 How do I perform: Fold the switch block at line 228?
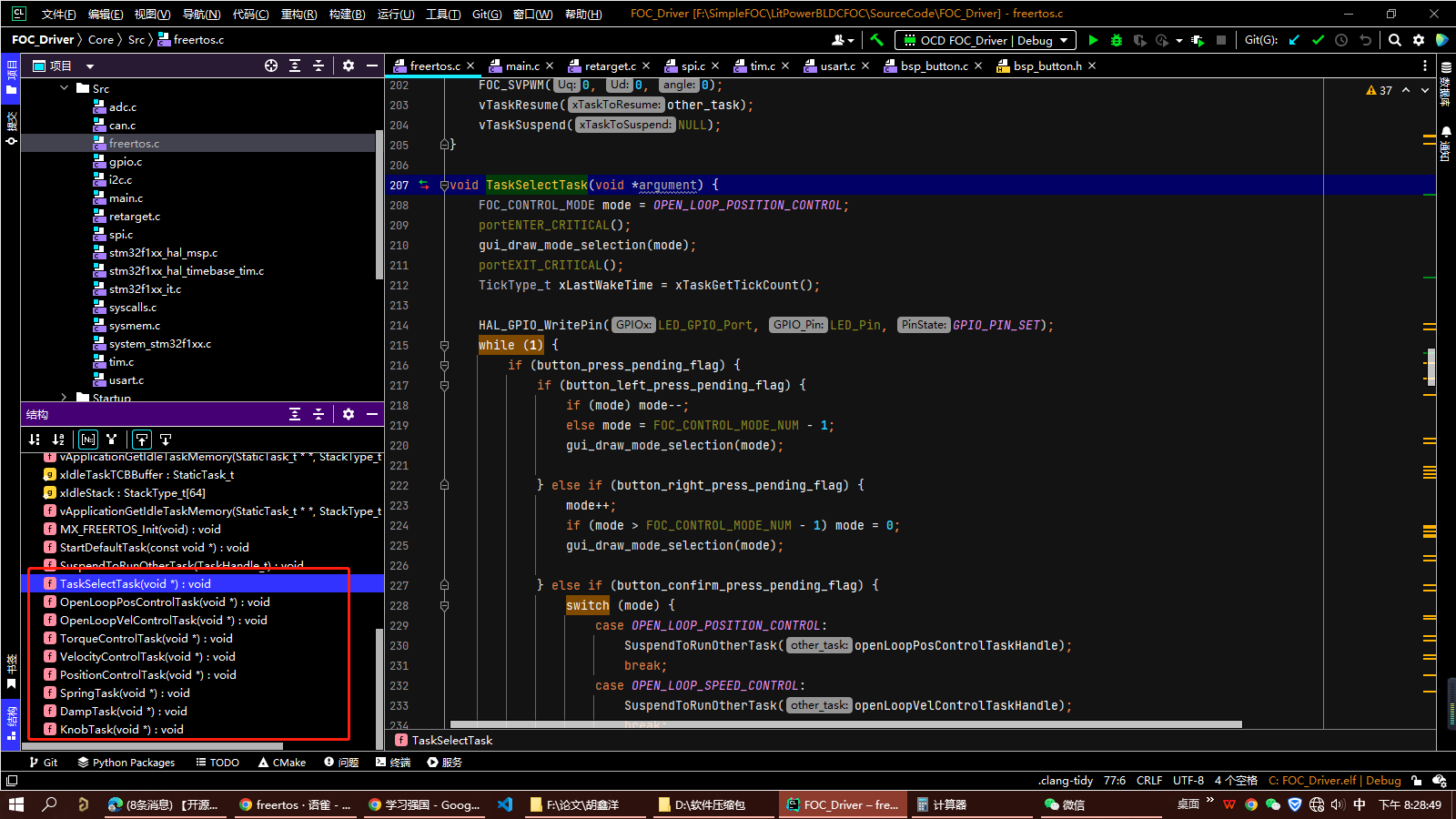coord(444,605)
